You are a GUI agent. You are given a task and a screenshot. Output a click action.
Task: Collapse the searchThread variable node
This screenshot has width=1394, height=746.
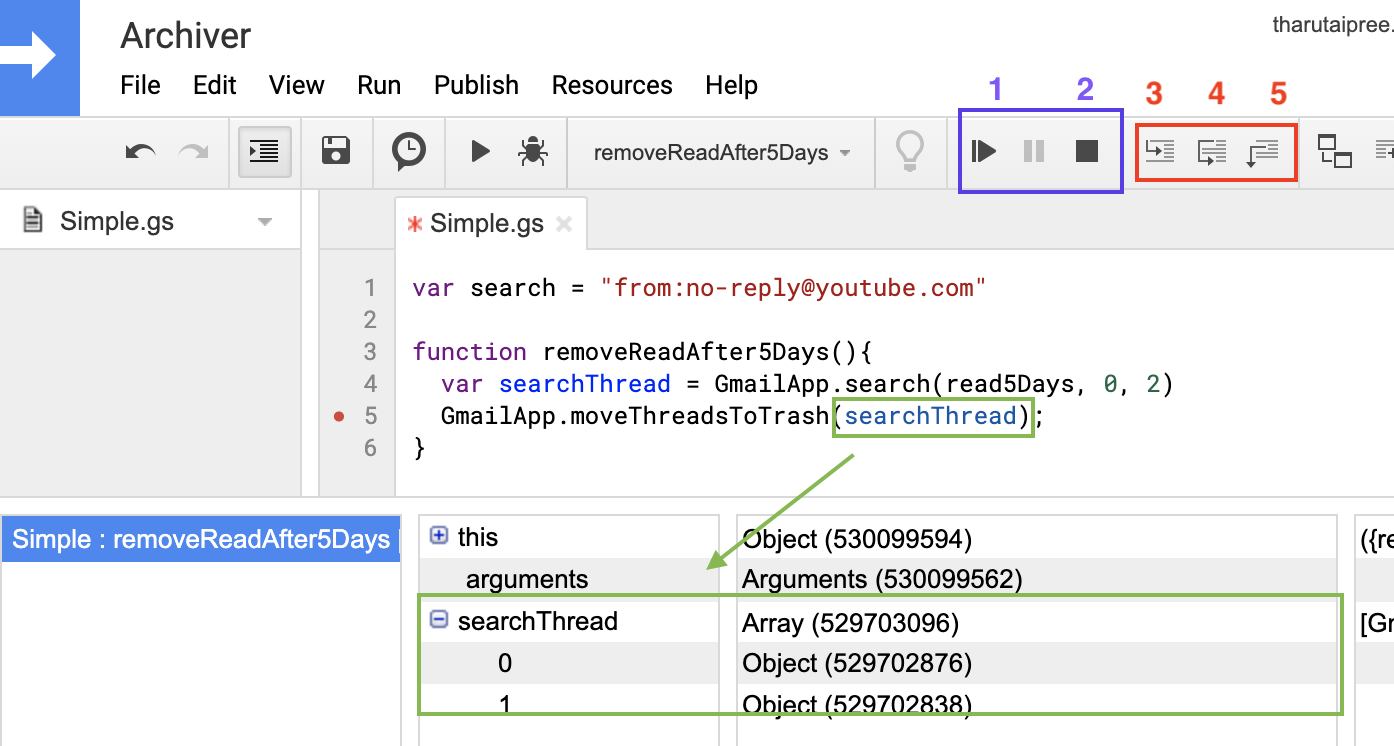coord(438,620)
